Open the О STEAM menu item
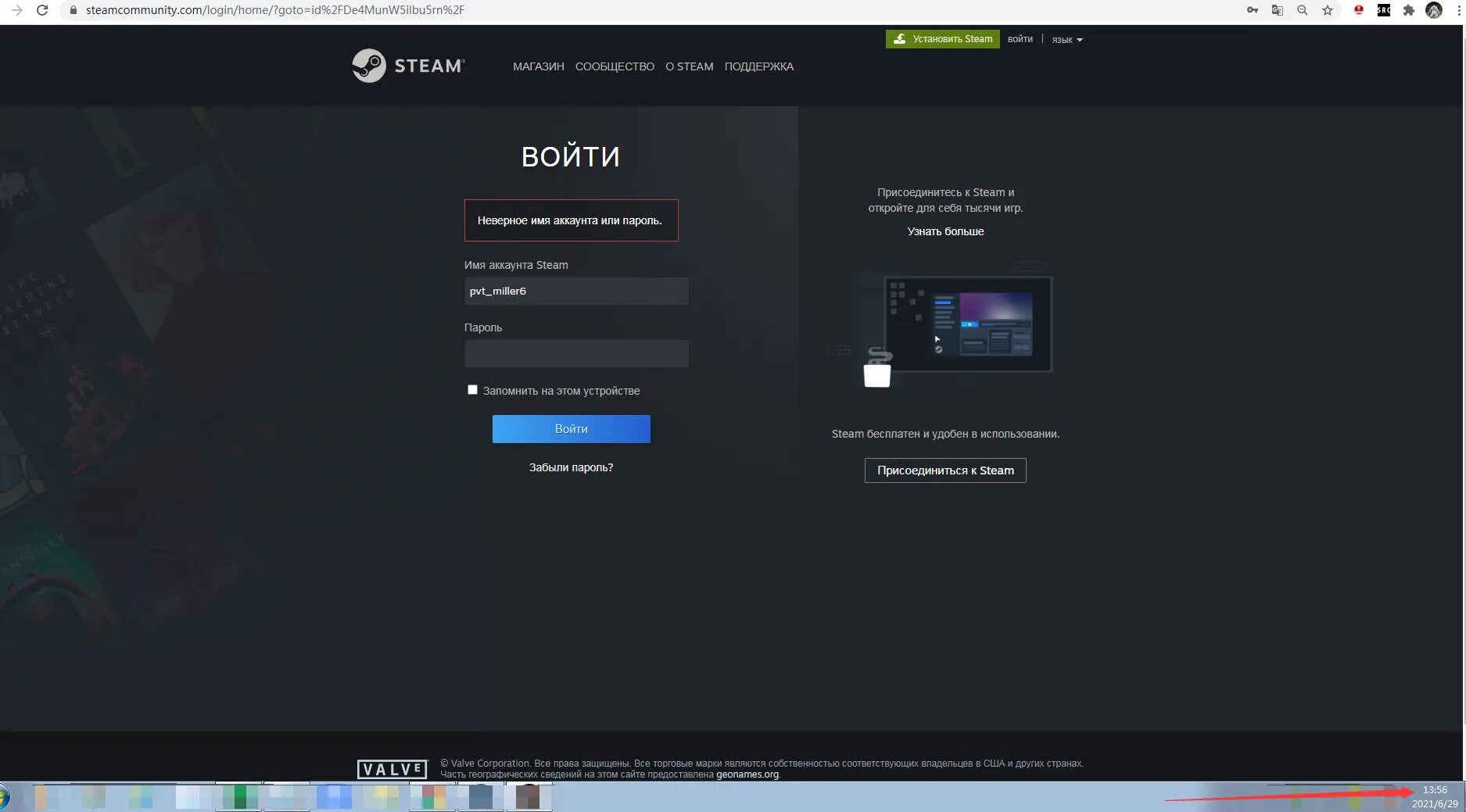Screen dimensions: 1466x812 690,66
